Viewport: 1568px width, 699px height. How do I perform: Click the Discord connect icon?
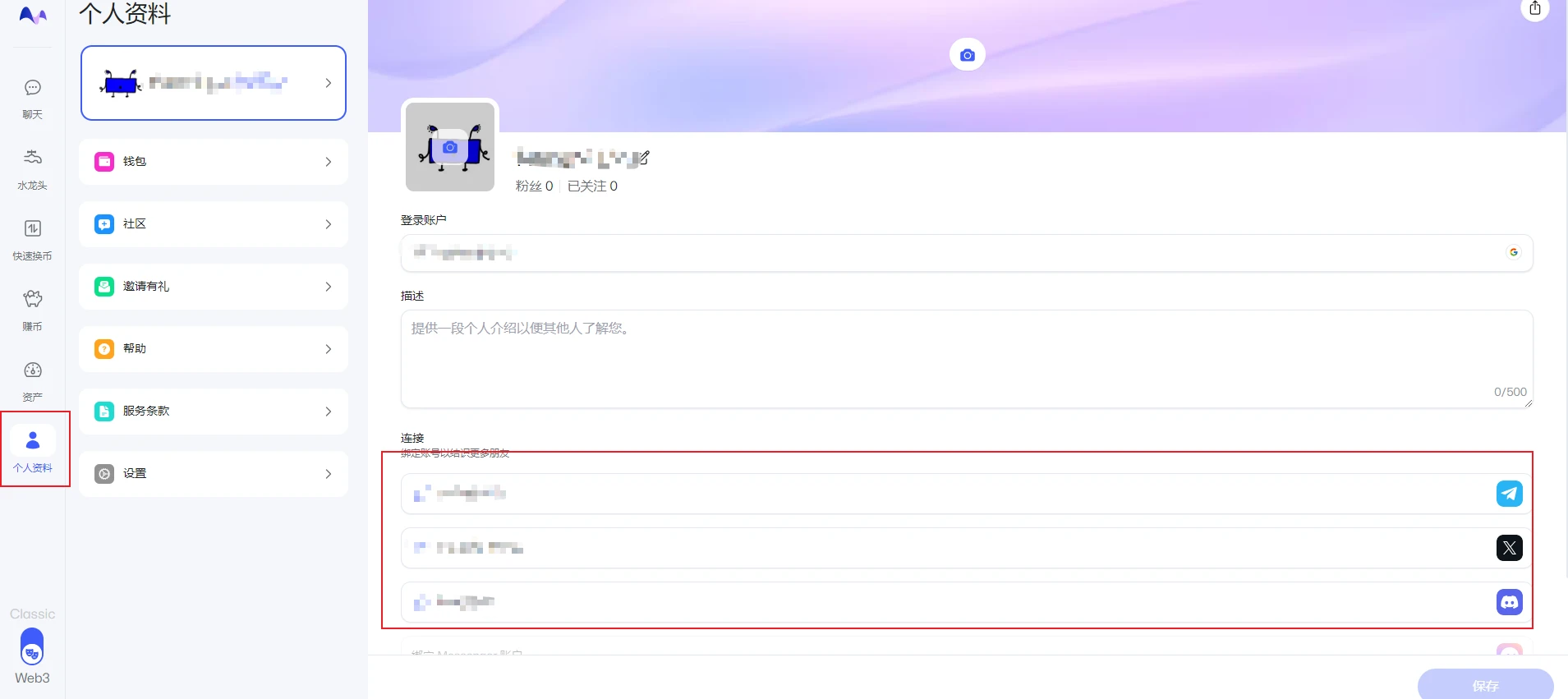point(1509,602)
